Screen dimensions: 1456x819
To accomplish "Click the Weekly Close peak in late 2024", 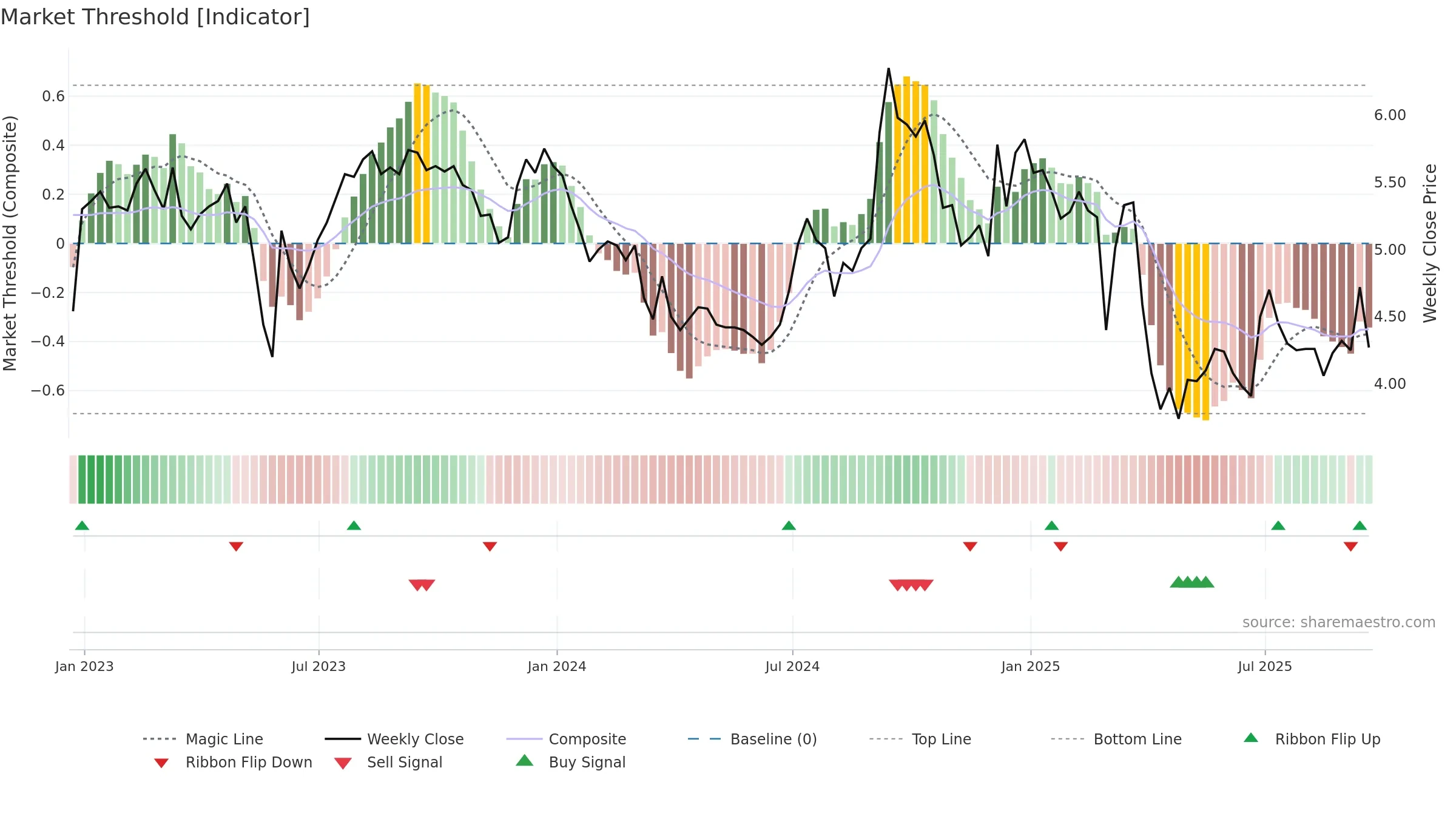I will coord(889,69).
